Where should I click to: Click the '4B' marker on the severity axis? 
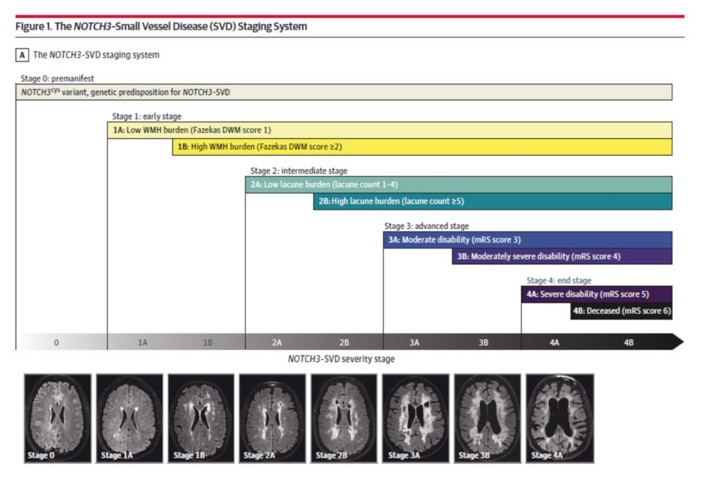click(x=629, y=342)
